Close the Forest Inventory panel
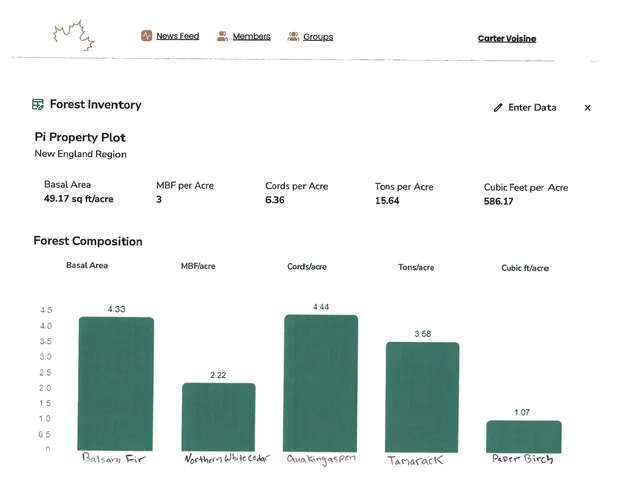This screenshot has height=480, width=620. (587, 107)
